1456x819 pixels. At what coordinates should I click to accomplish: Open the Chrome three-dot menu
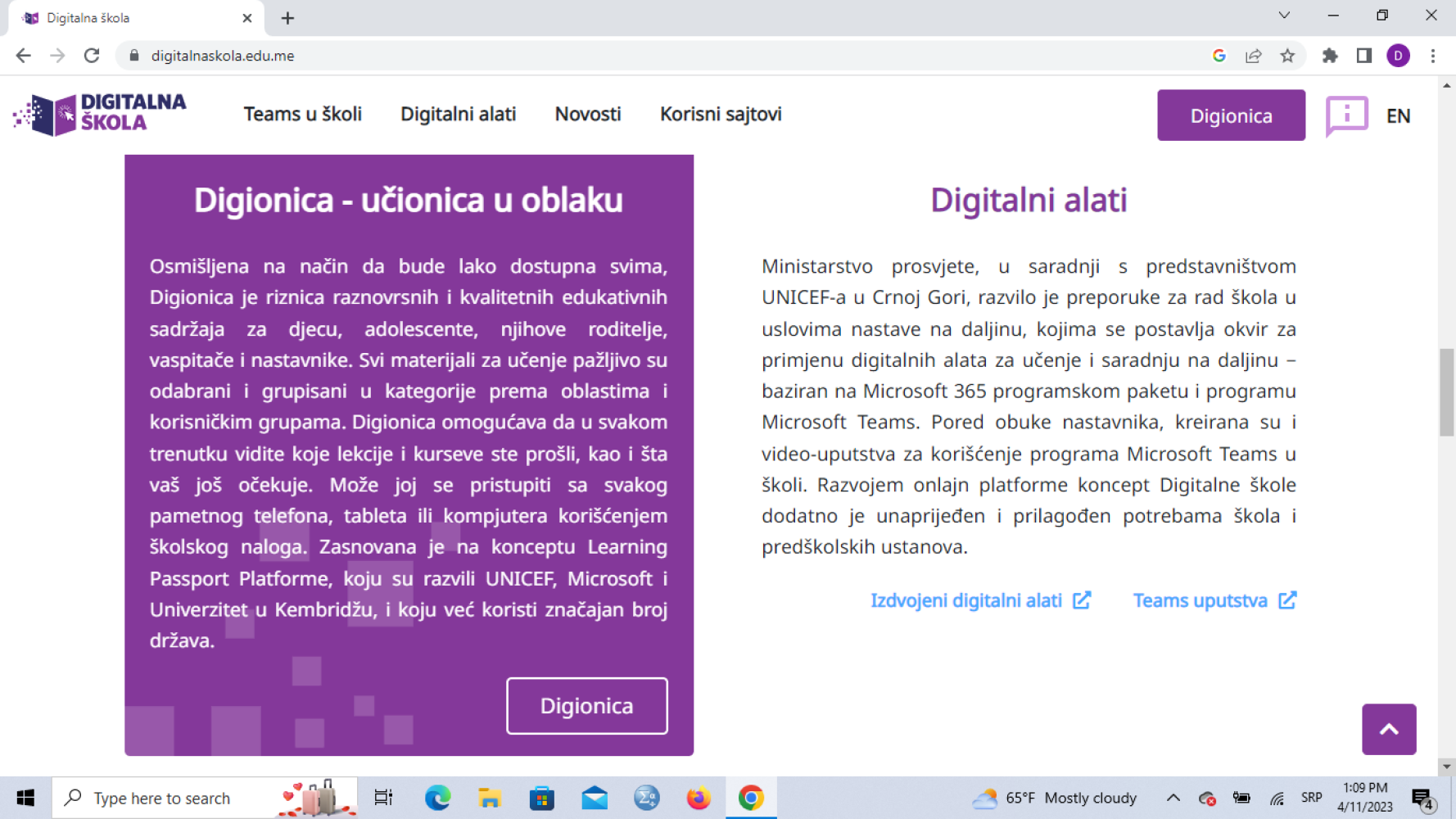click(1434, 56)
